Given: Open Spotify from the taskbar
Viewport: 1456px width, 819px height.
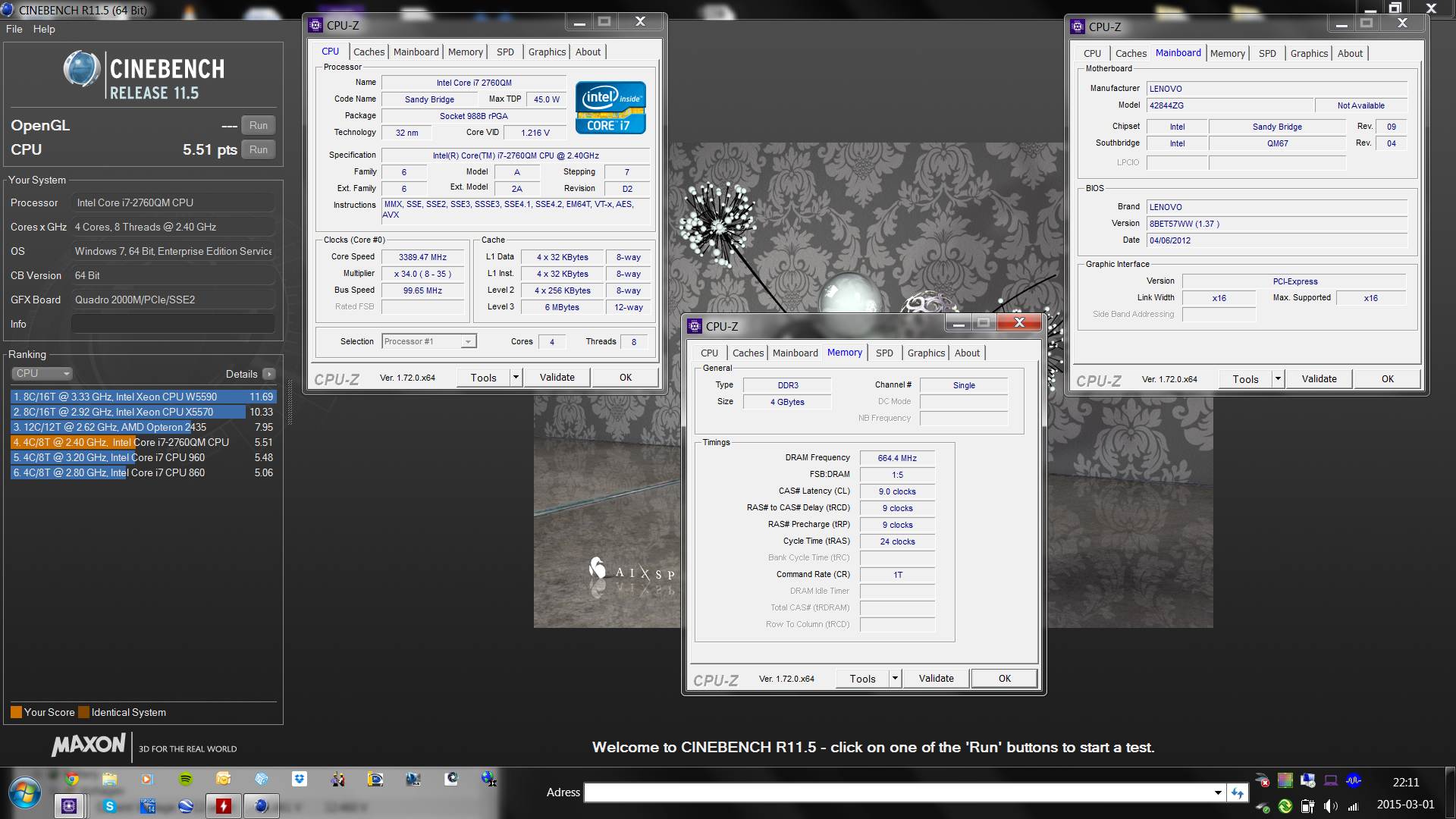Looking at the screenshot, I should pos(186,779).
